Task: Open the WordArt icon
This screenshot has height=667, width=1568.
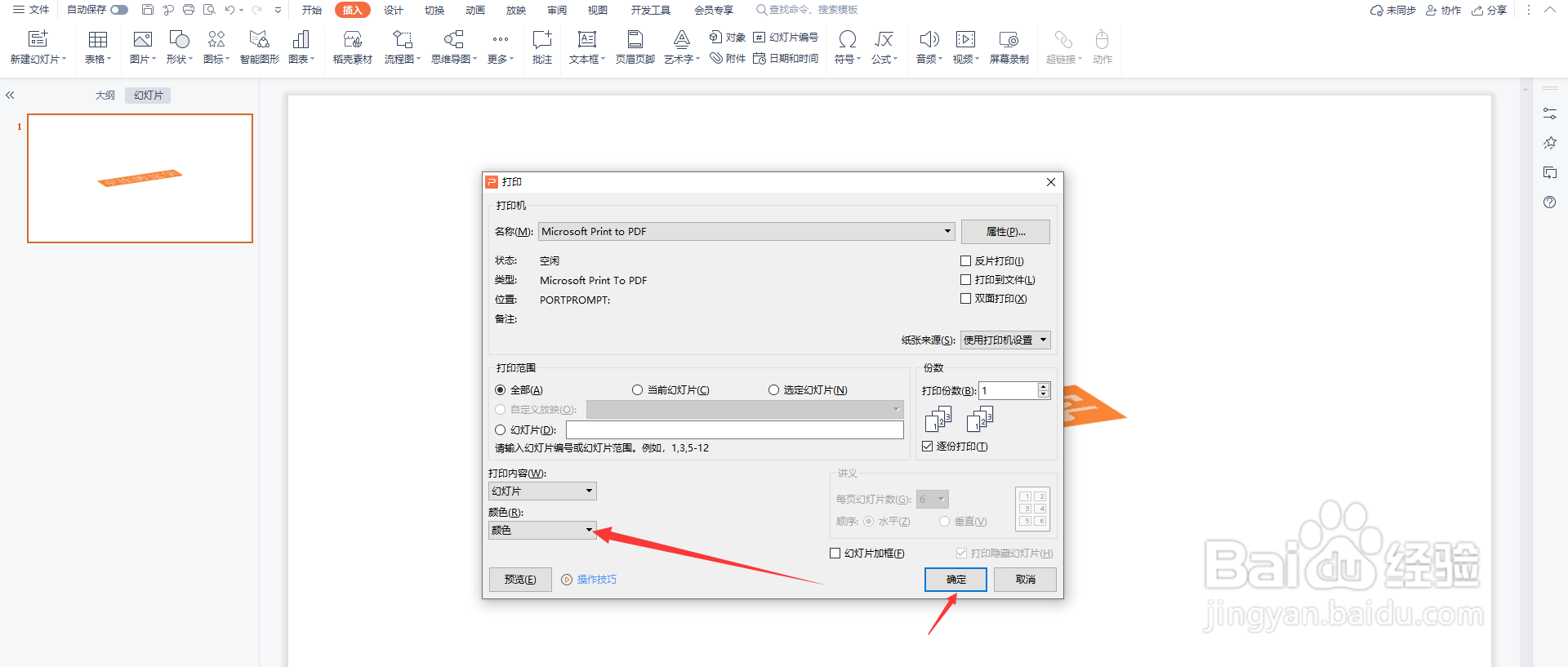Action: click(x=682, y=39)
